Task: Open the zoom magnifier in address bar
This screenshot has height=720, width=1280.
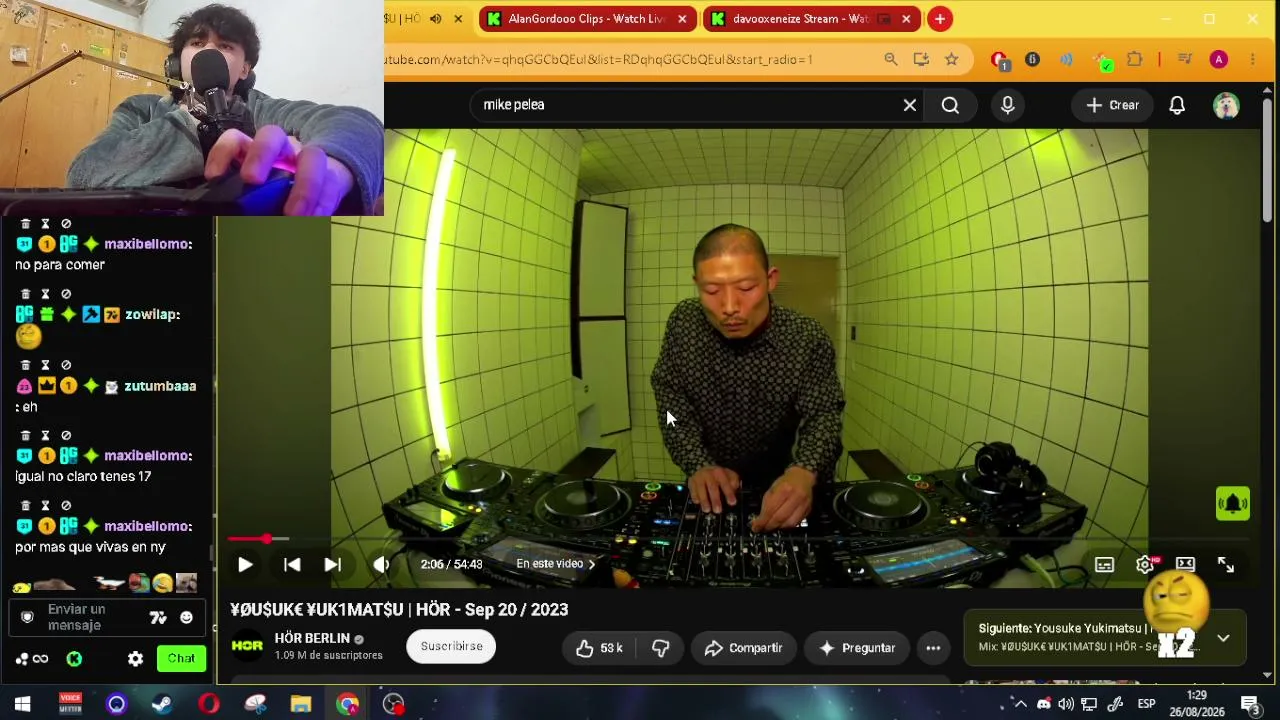Action: tap(891, 60)
